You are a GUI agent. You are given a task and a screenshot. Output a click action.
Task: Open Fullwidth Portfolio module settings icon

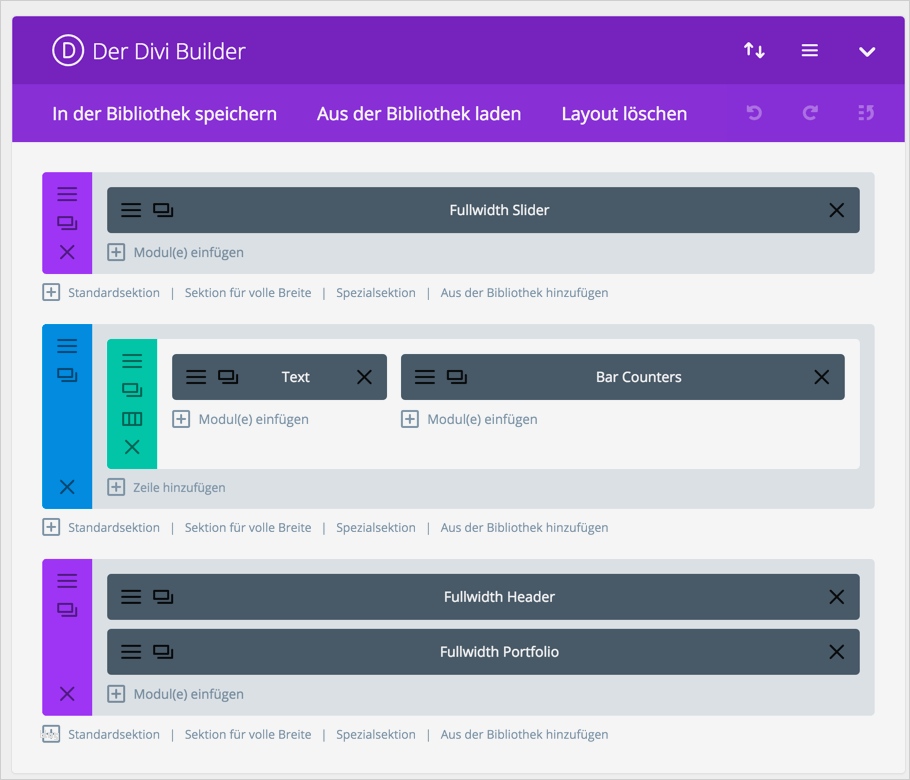(x=131, y=652)
